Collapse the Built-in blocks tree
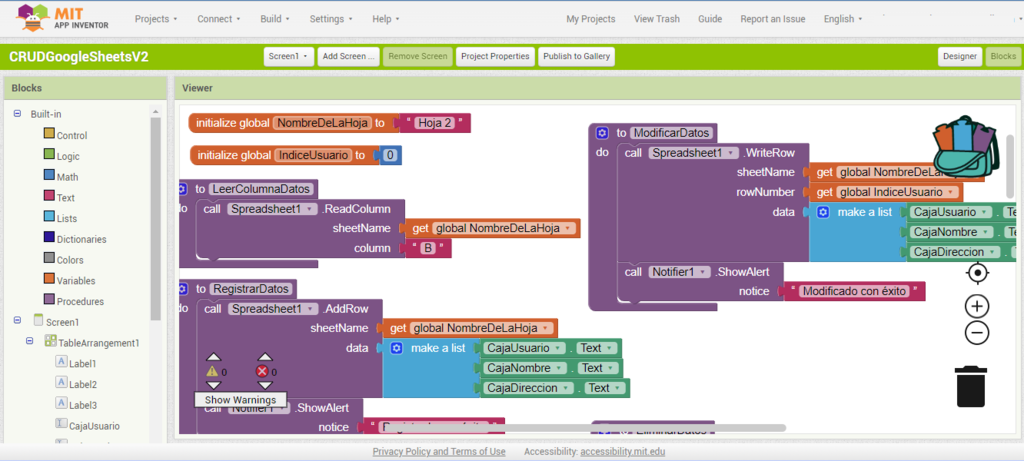The height and width of the screenshot is (461, 1024). pyautogui.click(x=18, y=114)
